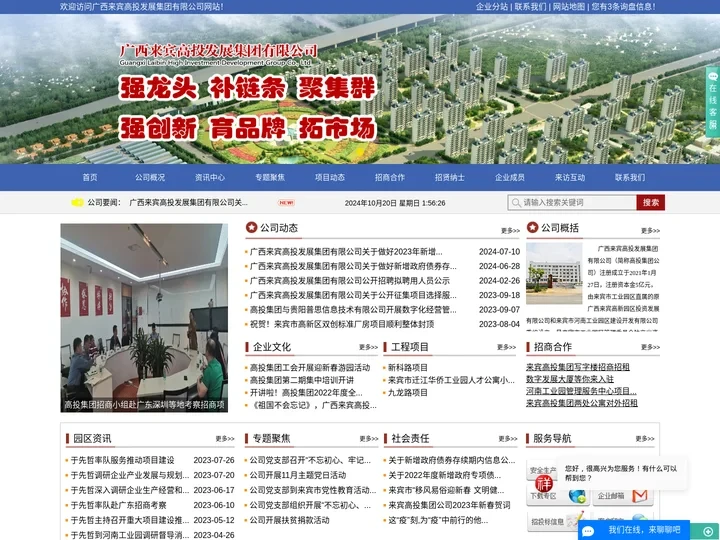The height and width of the screenshot is (540, 720).
Task: Click the green plus circle icon at bottom right
Action: click(708, 531)
